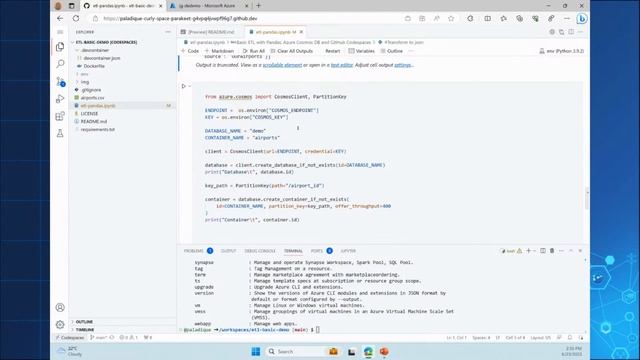The height and width of the screenshot is (360, 640).
Task: Open browser settings and more menu
Action: [x=567, y=18]
